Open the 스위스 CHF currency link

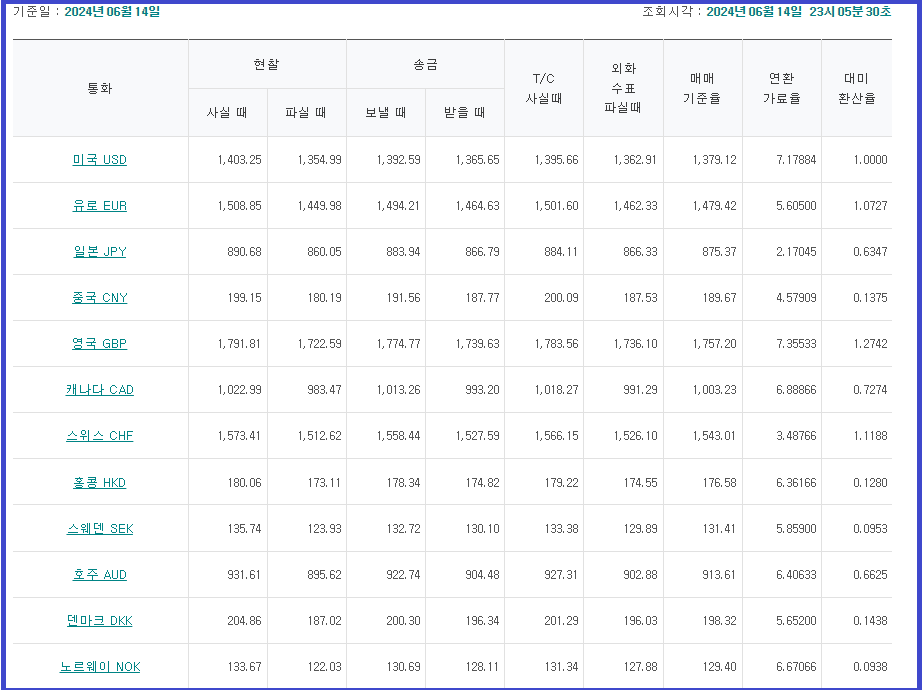pyautogui.click(x=99, y=436)
